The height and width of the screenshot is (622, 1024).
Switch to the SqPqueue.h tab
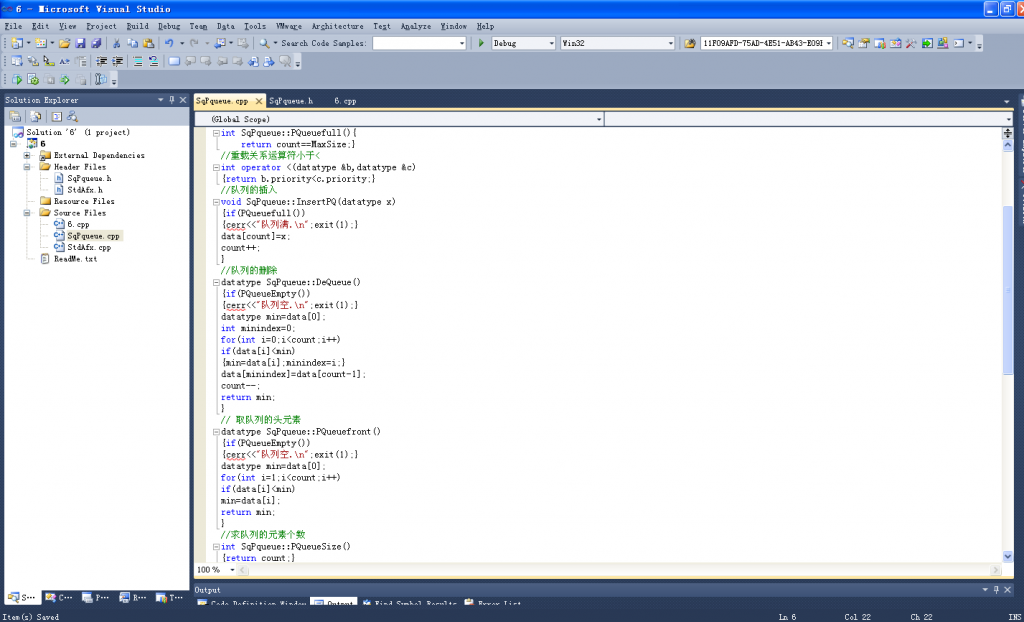pos(290,100)
